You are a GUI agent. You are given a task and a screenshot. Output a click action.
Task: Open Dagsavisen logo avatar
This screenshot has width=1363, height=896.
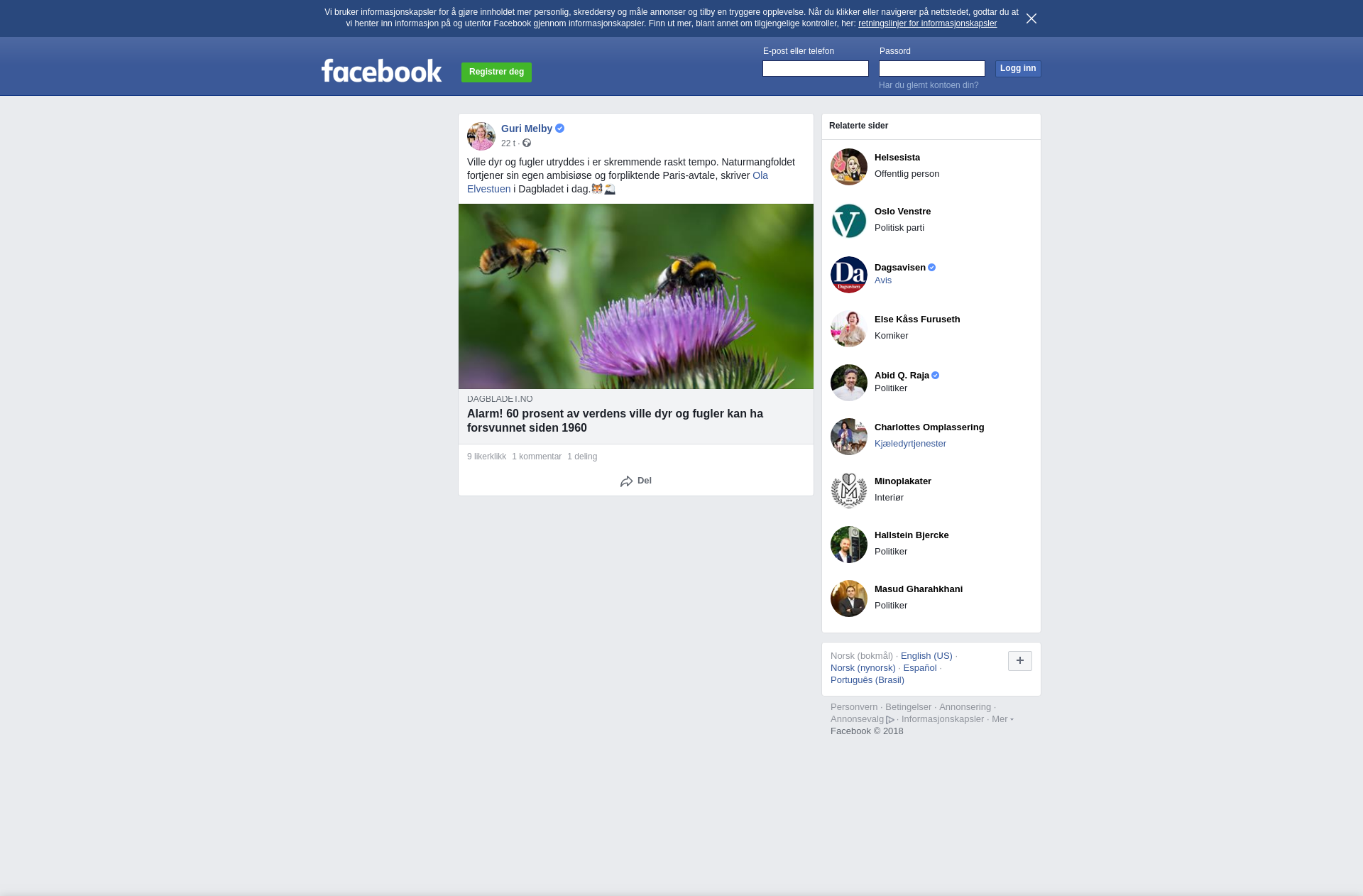849,275
